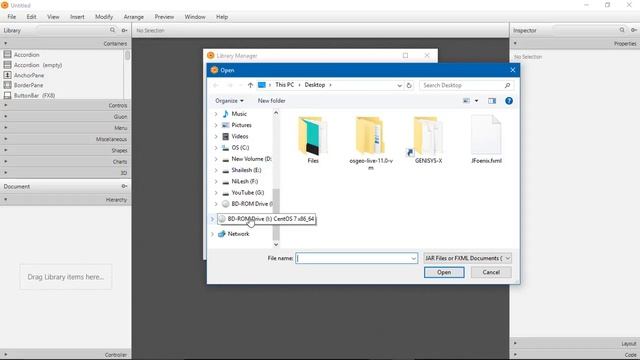Expand the Charts library section
This screenshot has width=640, height=360.
(x=65, y=162)
